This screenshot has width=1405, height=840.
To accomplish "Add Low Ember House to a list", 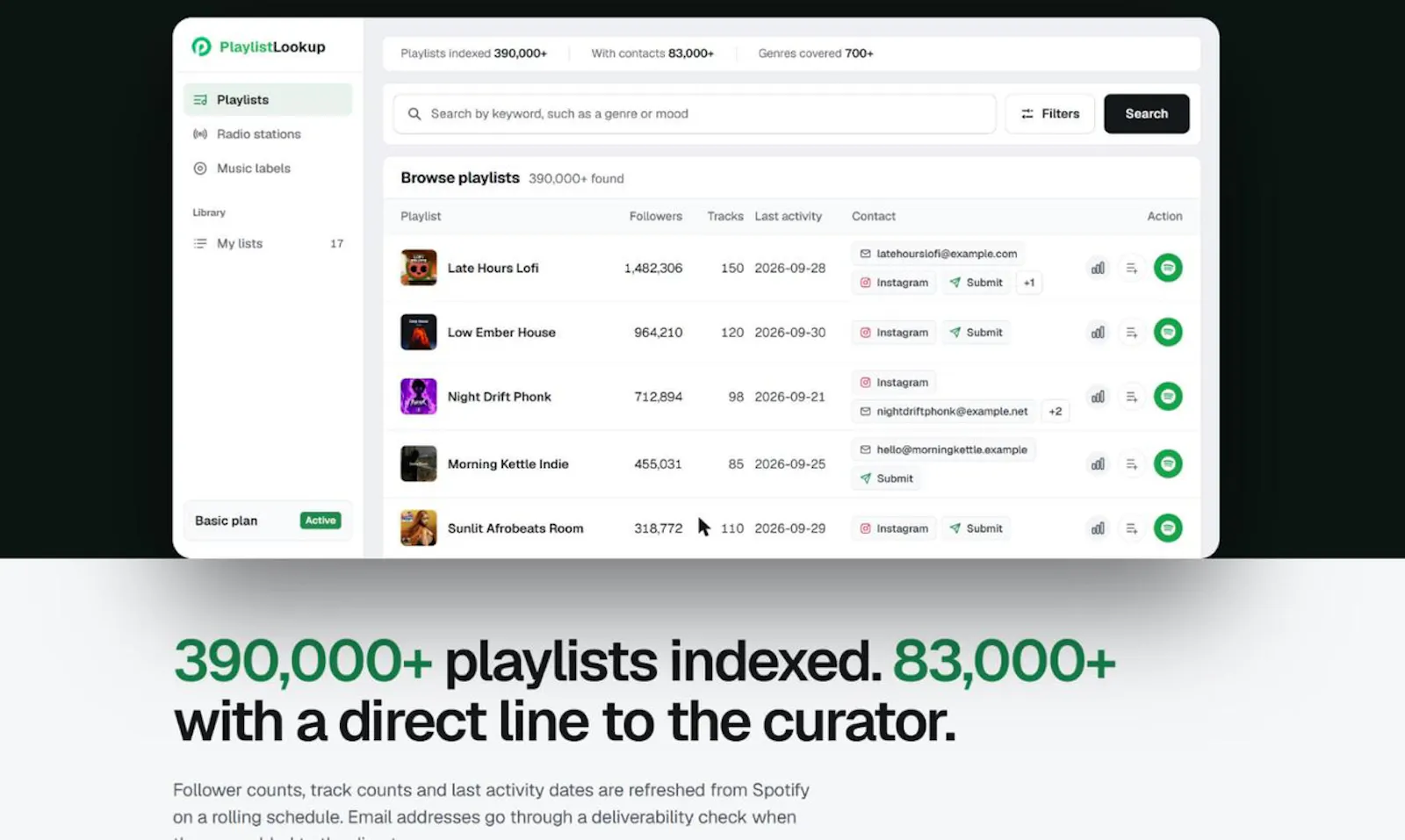I will 1132,333.
